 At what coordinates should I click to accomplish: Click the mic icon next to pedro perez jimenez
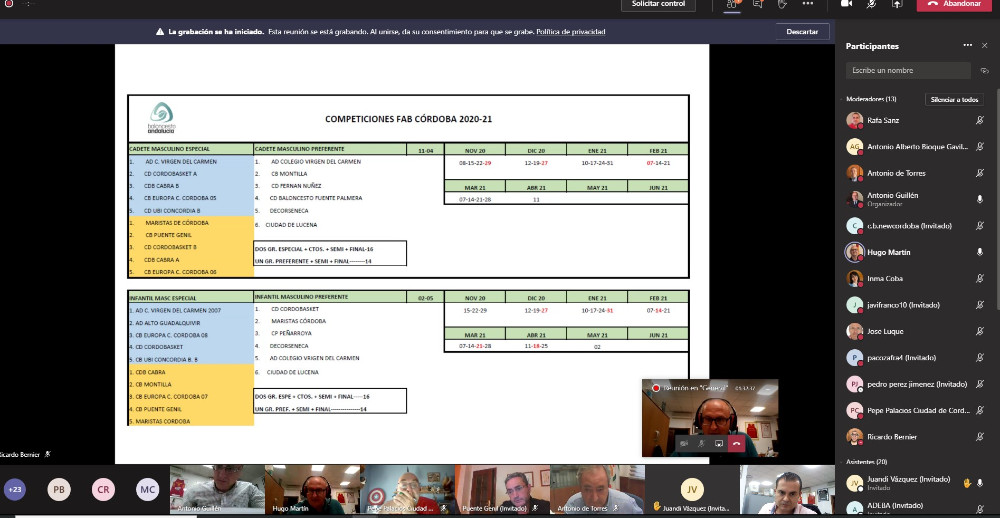click(980, 384)
